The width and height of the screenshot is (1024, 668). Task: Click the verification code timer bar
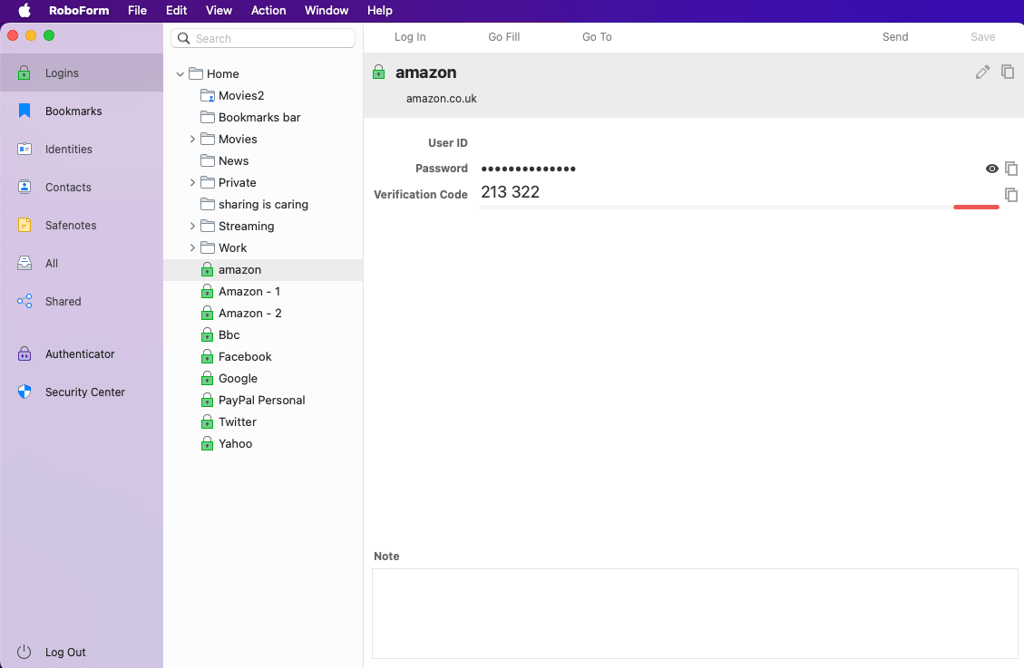(x=739, y=207)
